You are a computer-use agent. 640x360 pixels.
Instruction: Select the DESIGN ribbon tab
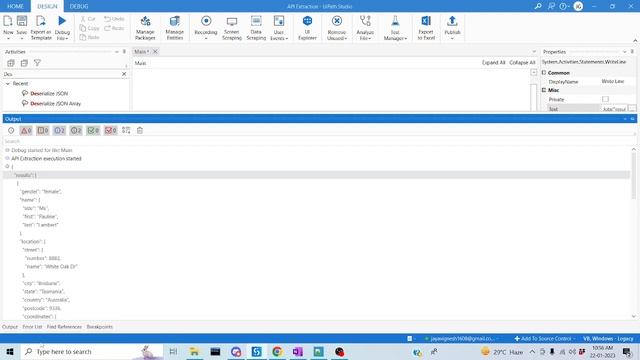[x=47, y=6]
